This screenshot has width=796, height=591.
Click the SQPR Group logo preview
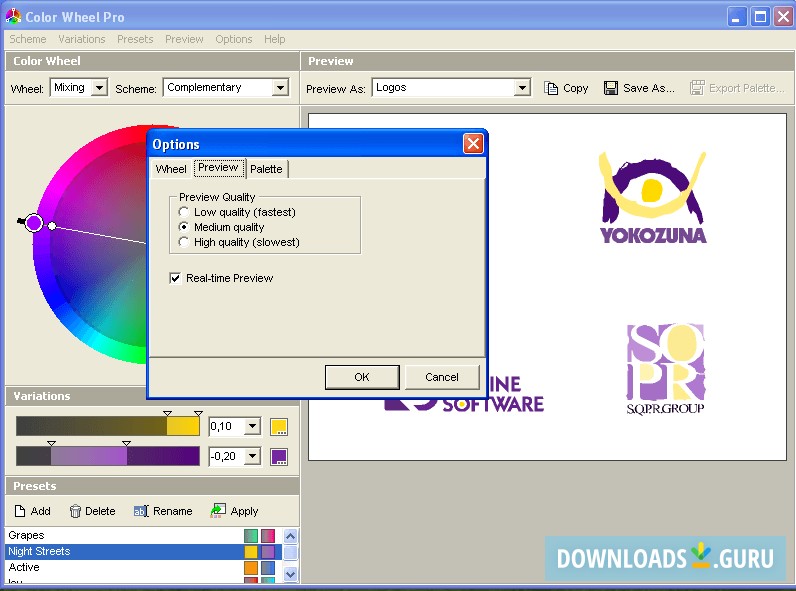pos(665,369)
